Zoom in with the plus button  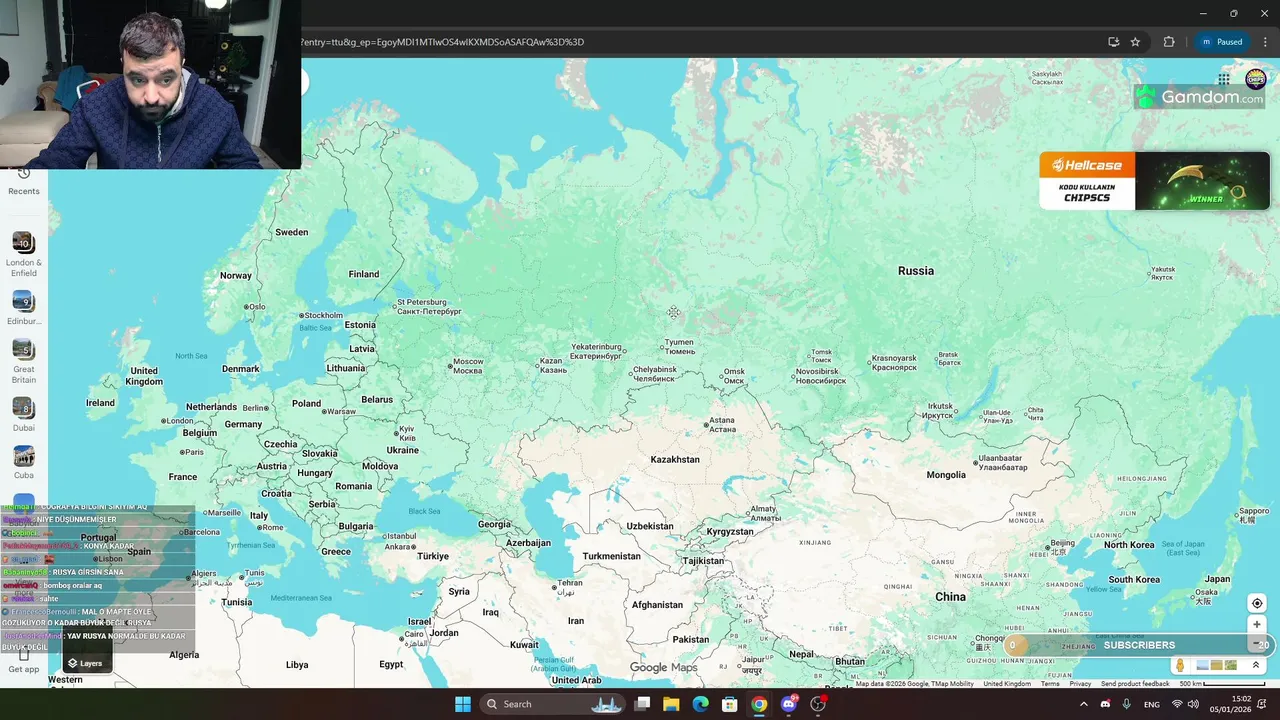tap(1257, 625)
